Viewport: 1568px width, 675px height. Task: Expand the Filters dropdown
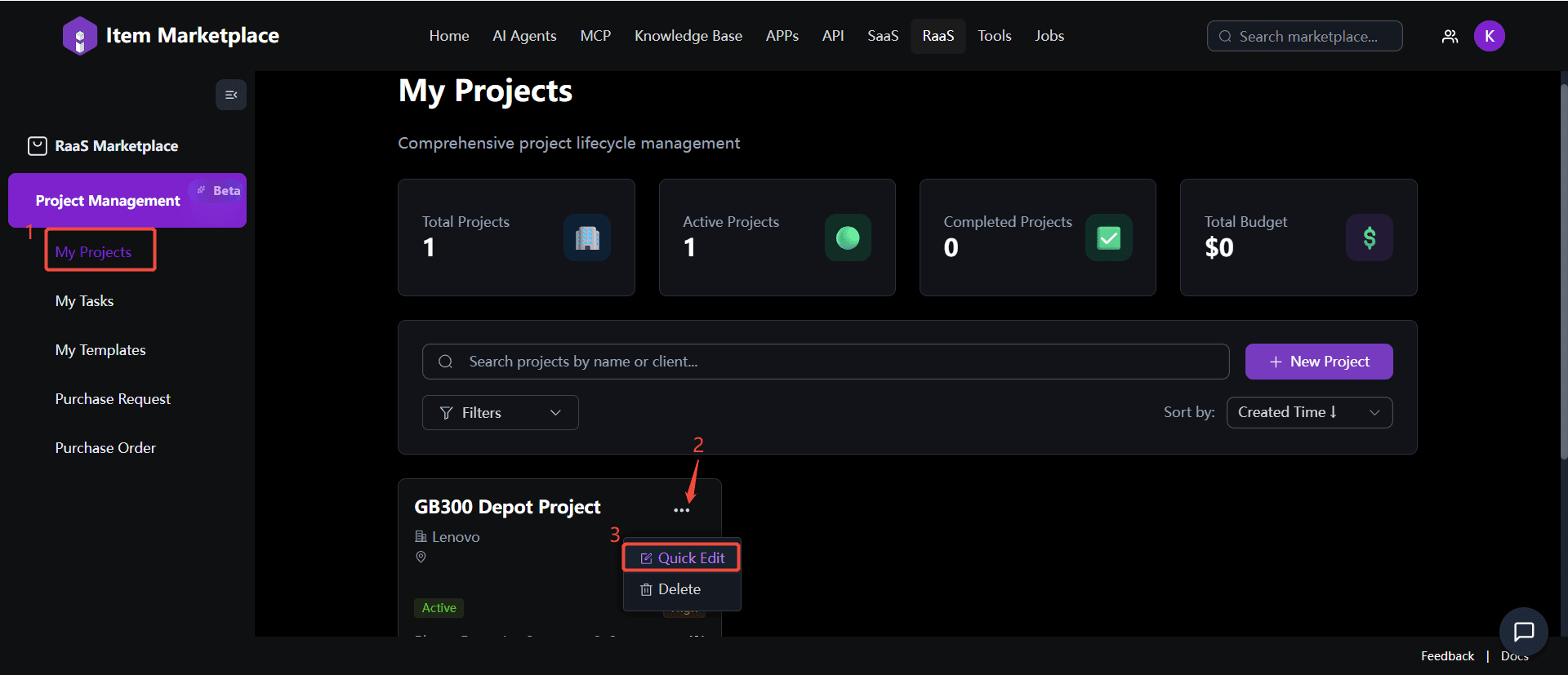click(500, 413)
